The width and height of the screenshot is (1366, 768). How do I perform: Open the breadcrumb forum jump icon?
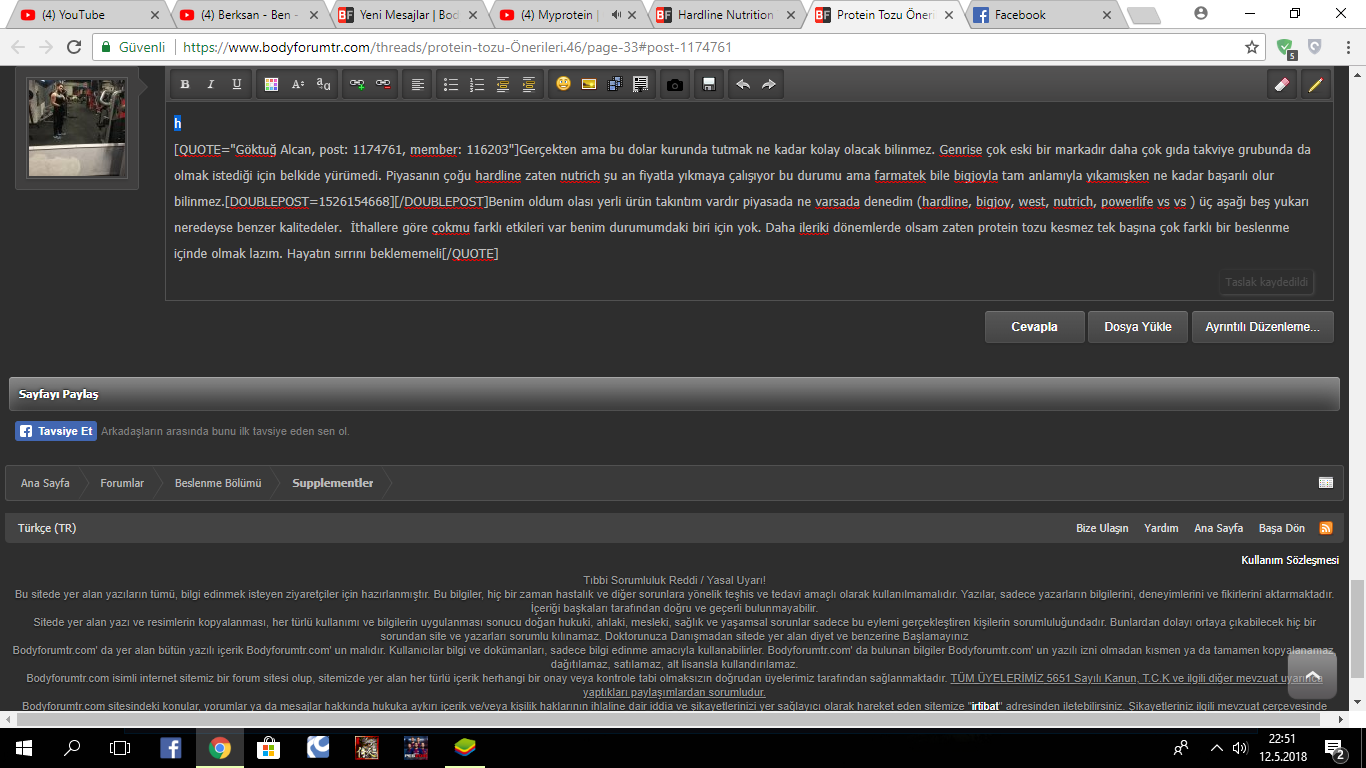tap(1326, 483)
